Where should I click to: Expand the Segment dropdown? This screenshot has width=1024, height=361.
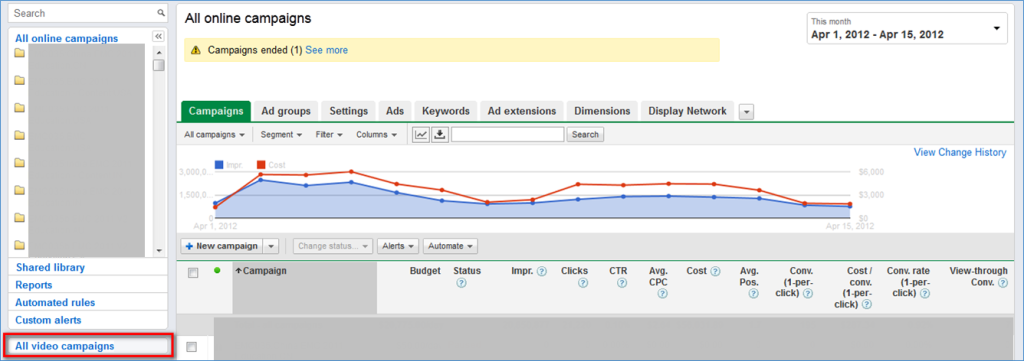281,134
